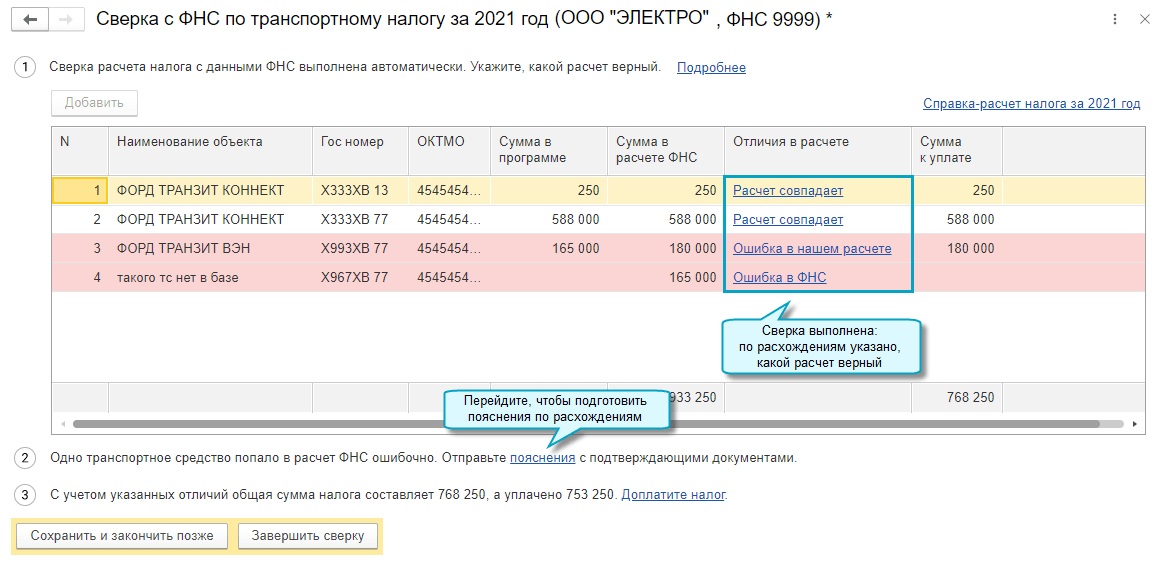The image size is (1164, 564).
Task: Click the right arrow of horizontal scrollbar
Action: (1136, 424)
